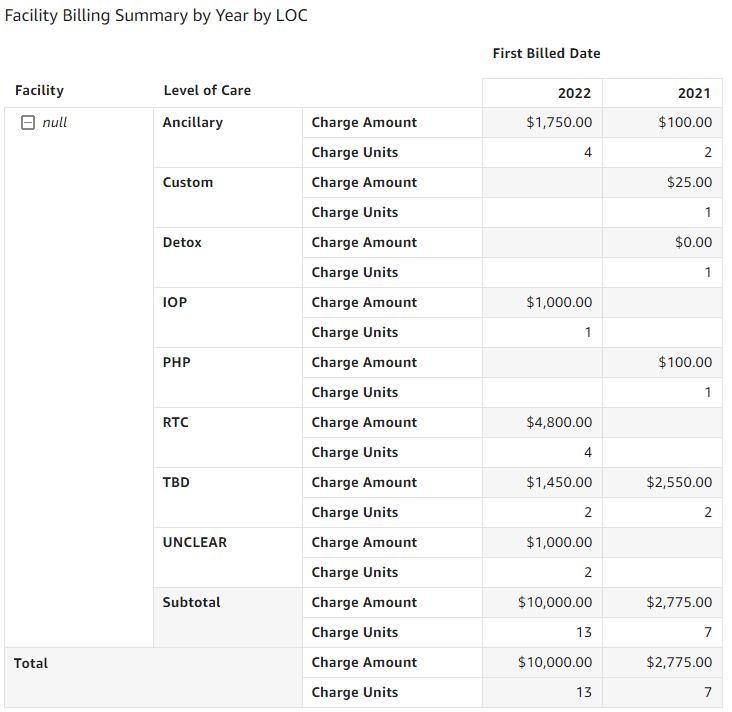Select the TBD level of care row
Image resolution: width=732 pixels, height=712 pixels.
(x=176, y=483)
